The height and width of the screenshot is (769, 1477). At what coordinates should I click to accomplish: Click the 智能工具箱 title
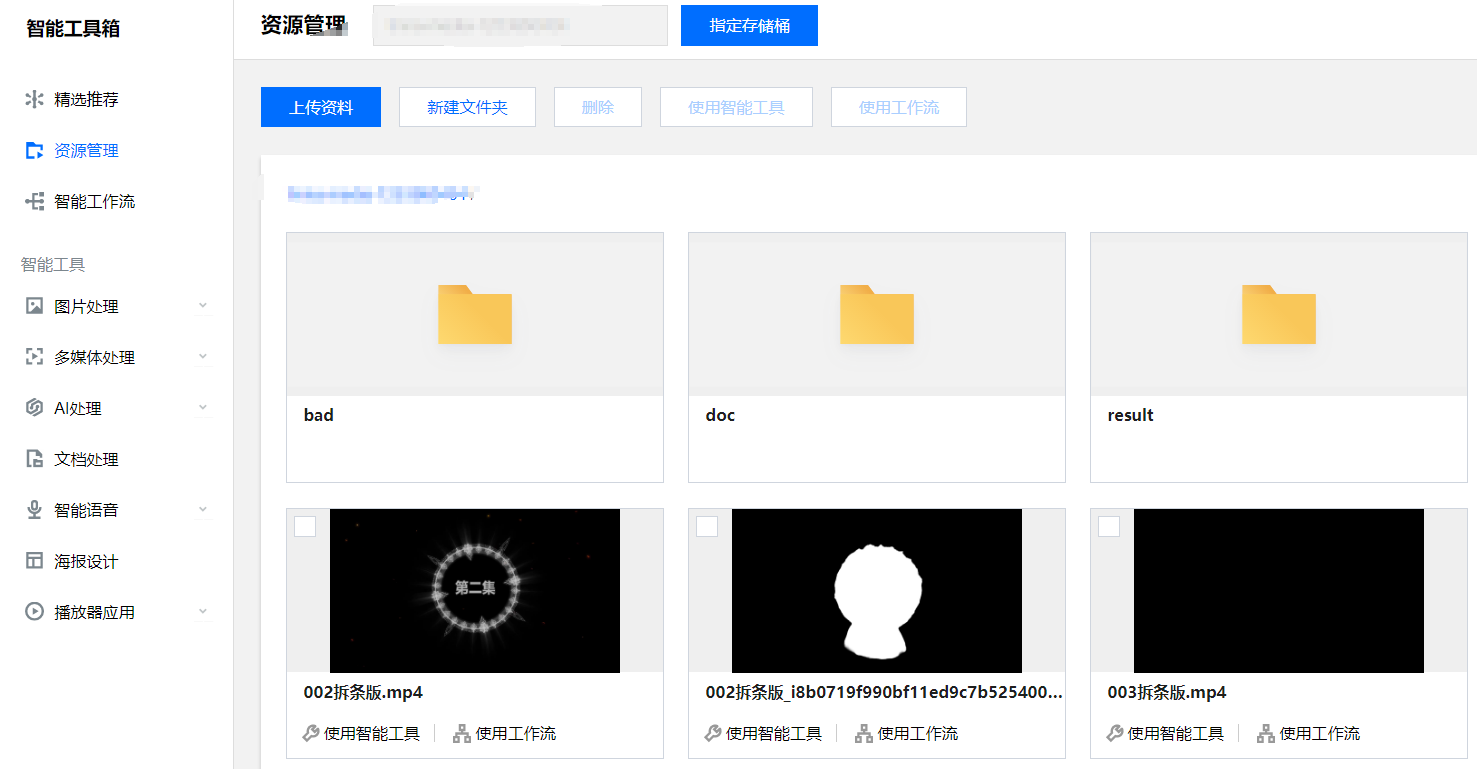point(73,29)
